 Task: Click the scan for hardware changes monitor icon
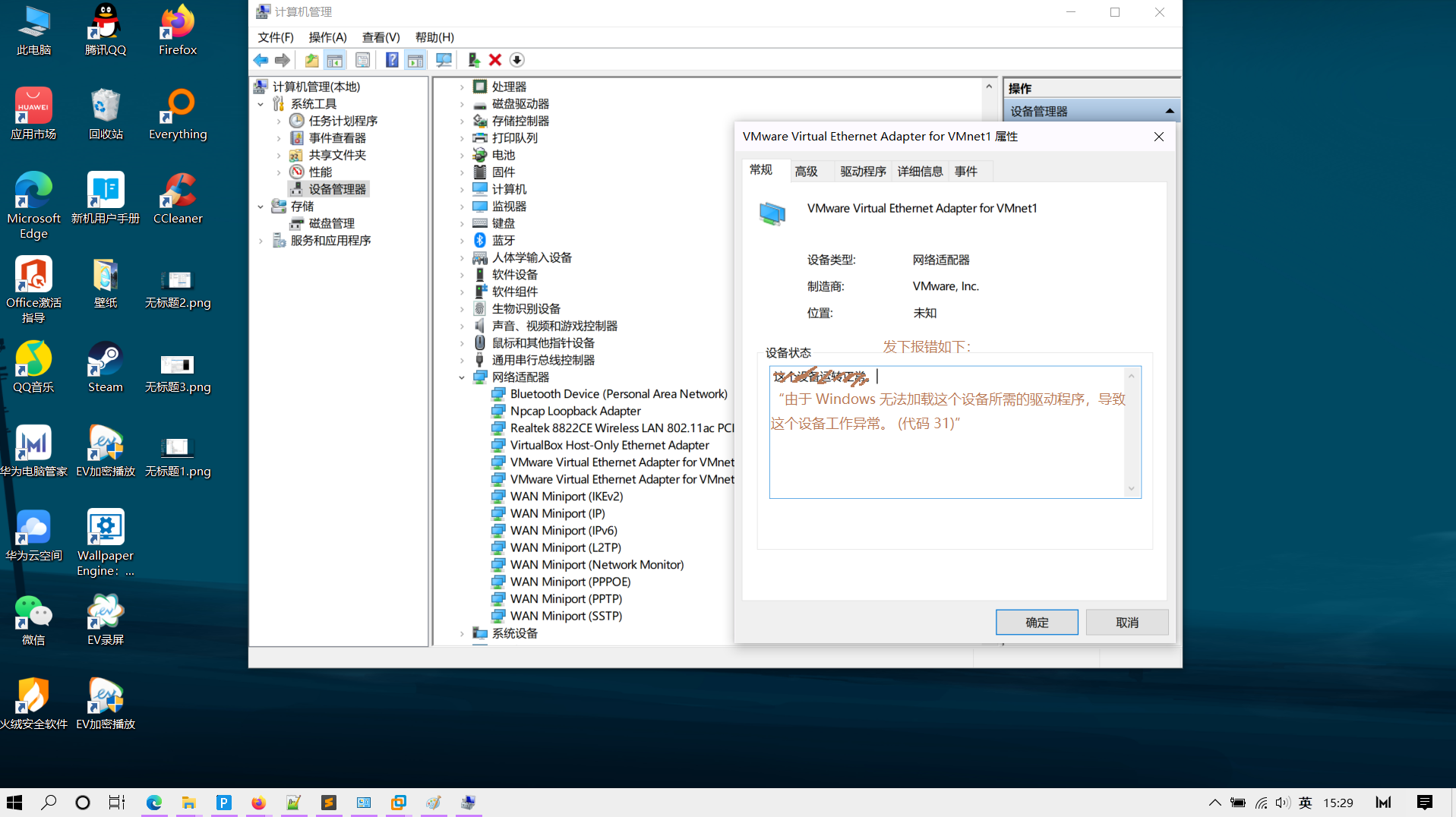click(x=444, y=60)
